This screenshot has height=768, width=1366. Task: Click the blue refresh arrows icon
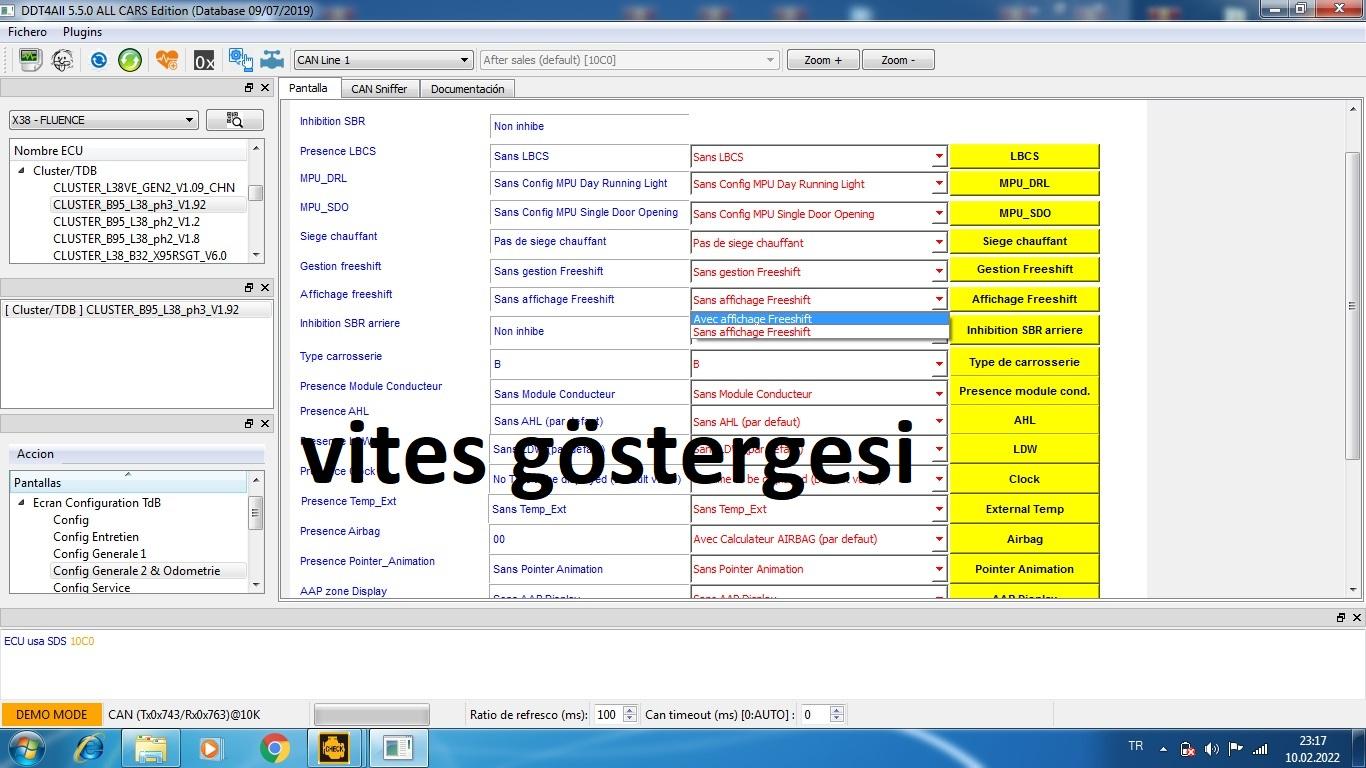click(98, 60)
